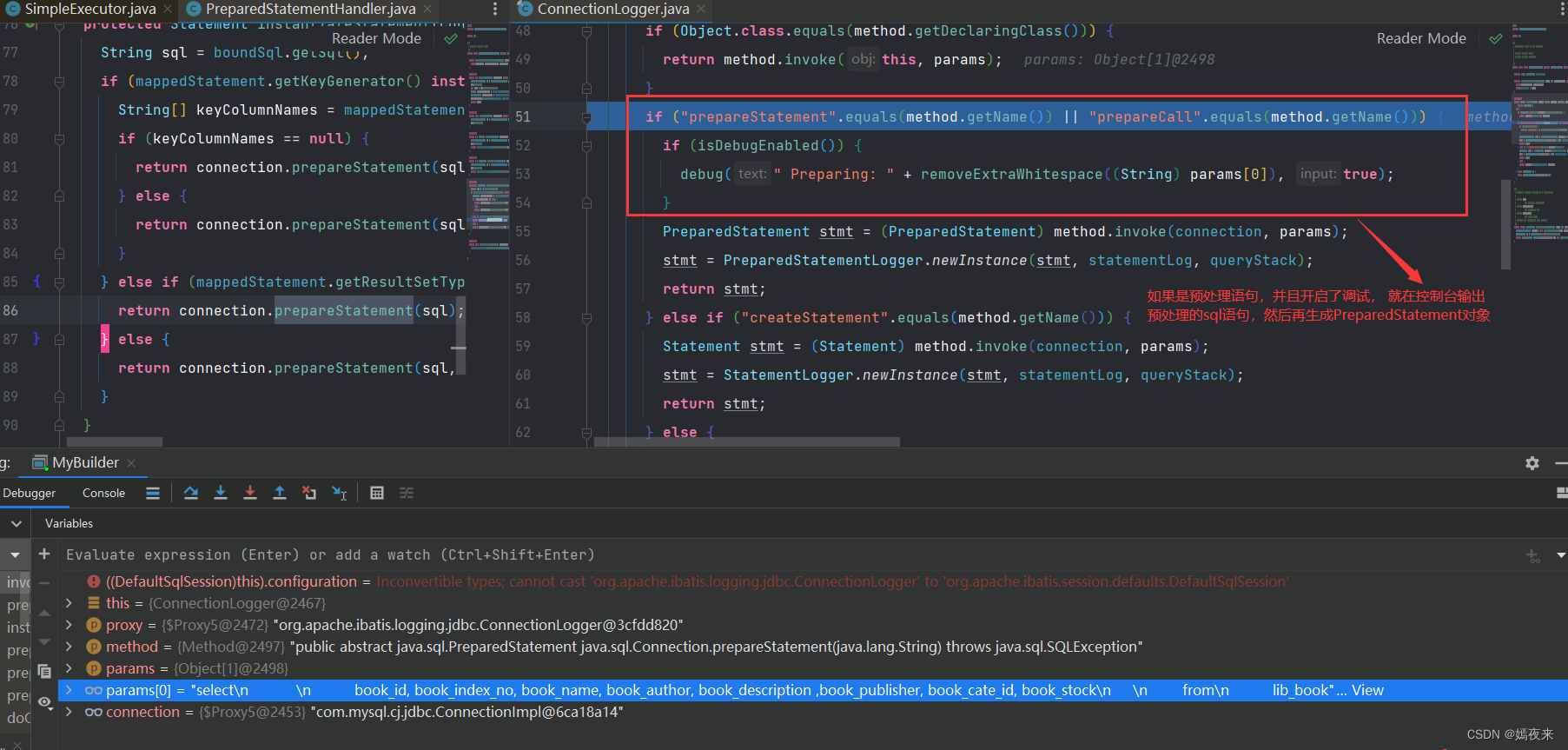Open the debug panel settings gear
This screenshot has height=750, width=1568.
pyautogui.click(x=1532, y=463)
